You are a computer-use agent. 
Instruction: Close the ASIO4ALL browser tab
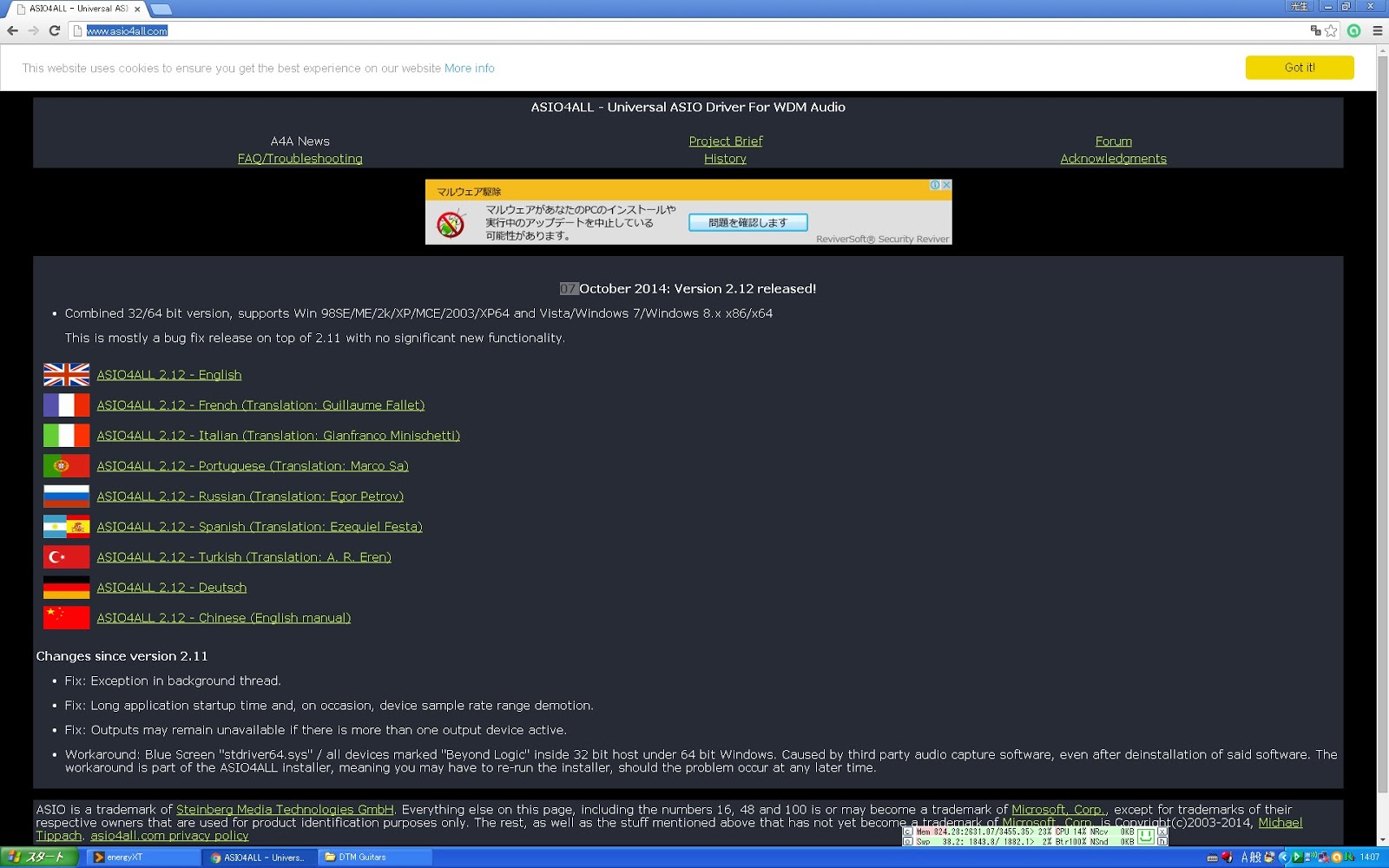click(x=137, y=9)
